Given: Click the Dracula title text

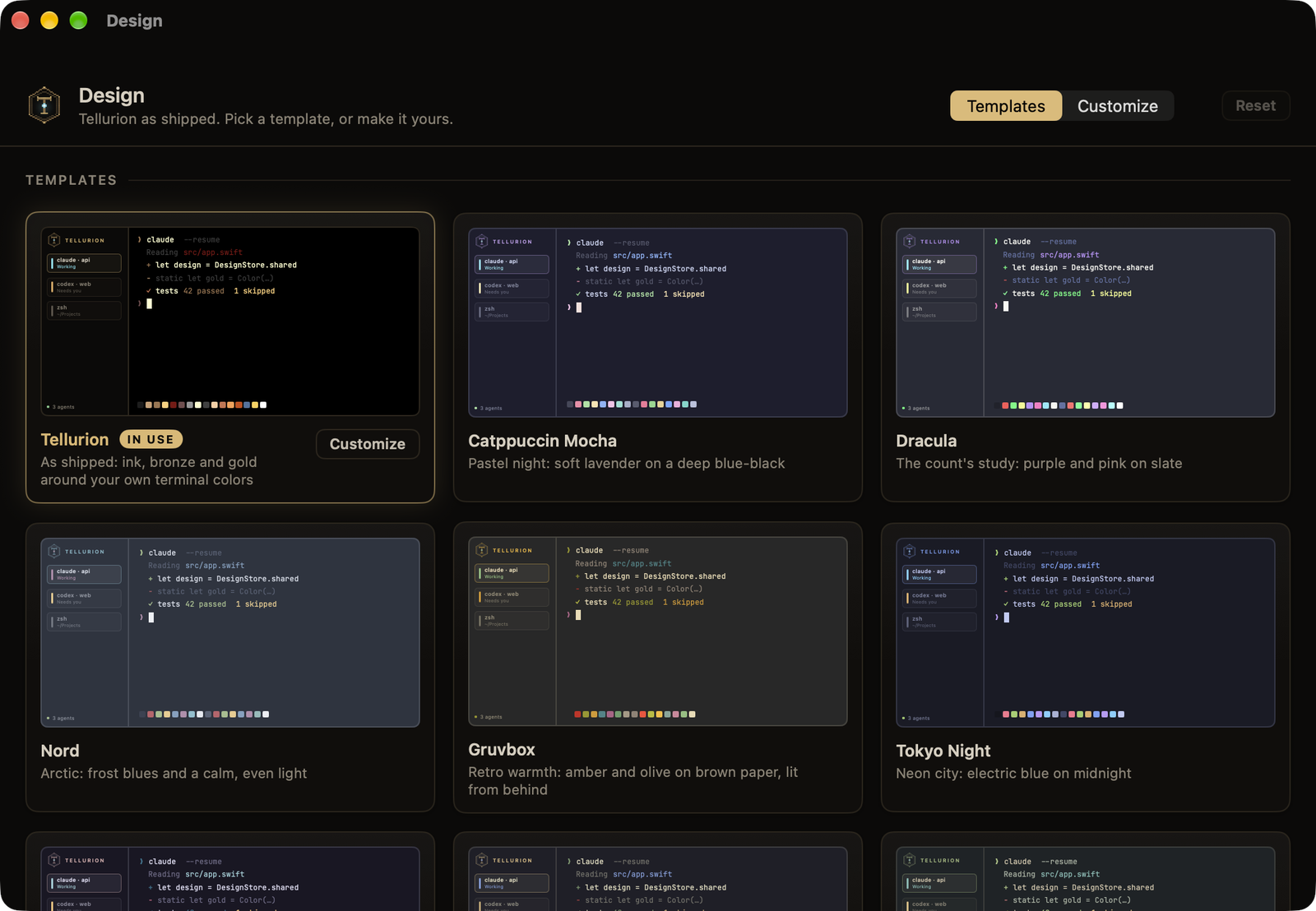Looking at the screenshot, I should pyautogui.click(x=926, y=441).
